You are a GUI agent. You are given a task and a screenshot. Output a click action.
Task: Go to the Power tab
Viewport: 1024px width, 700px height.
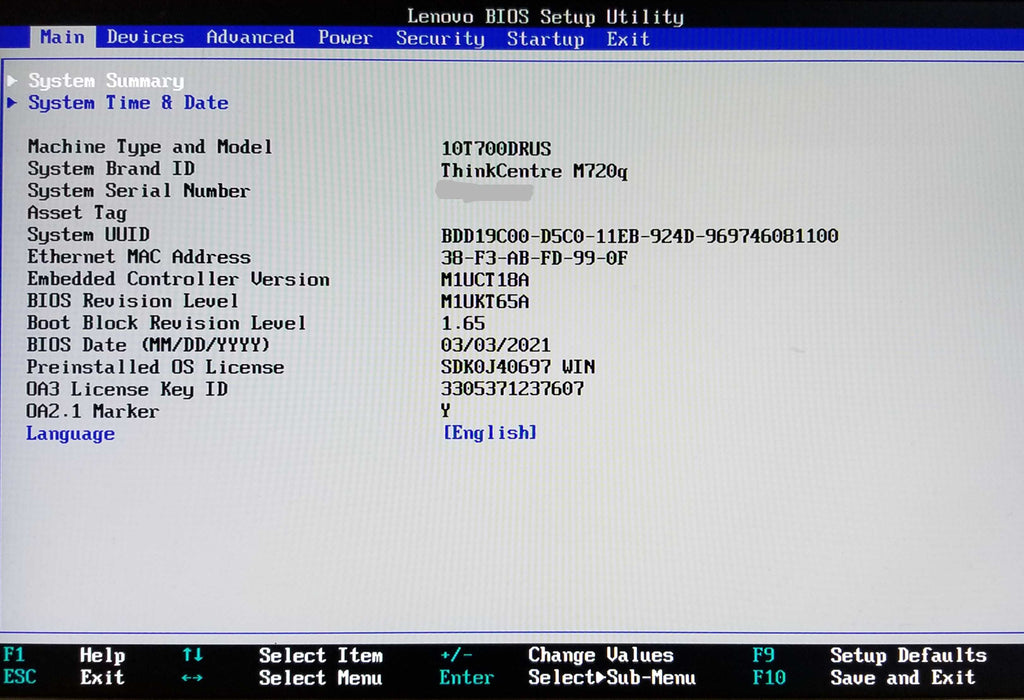(x=345, y=38)
